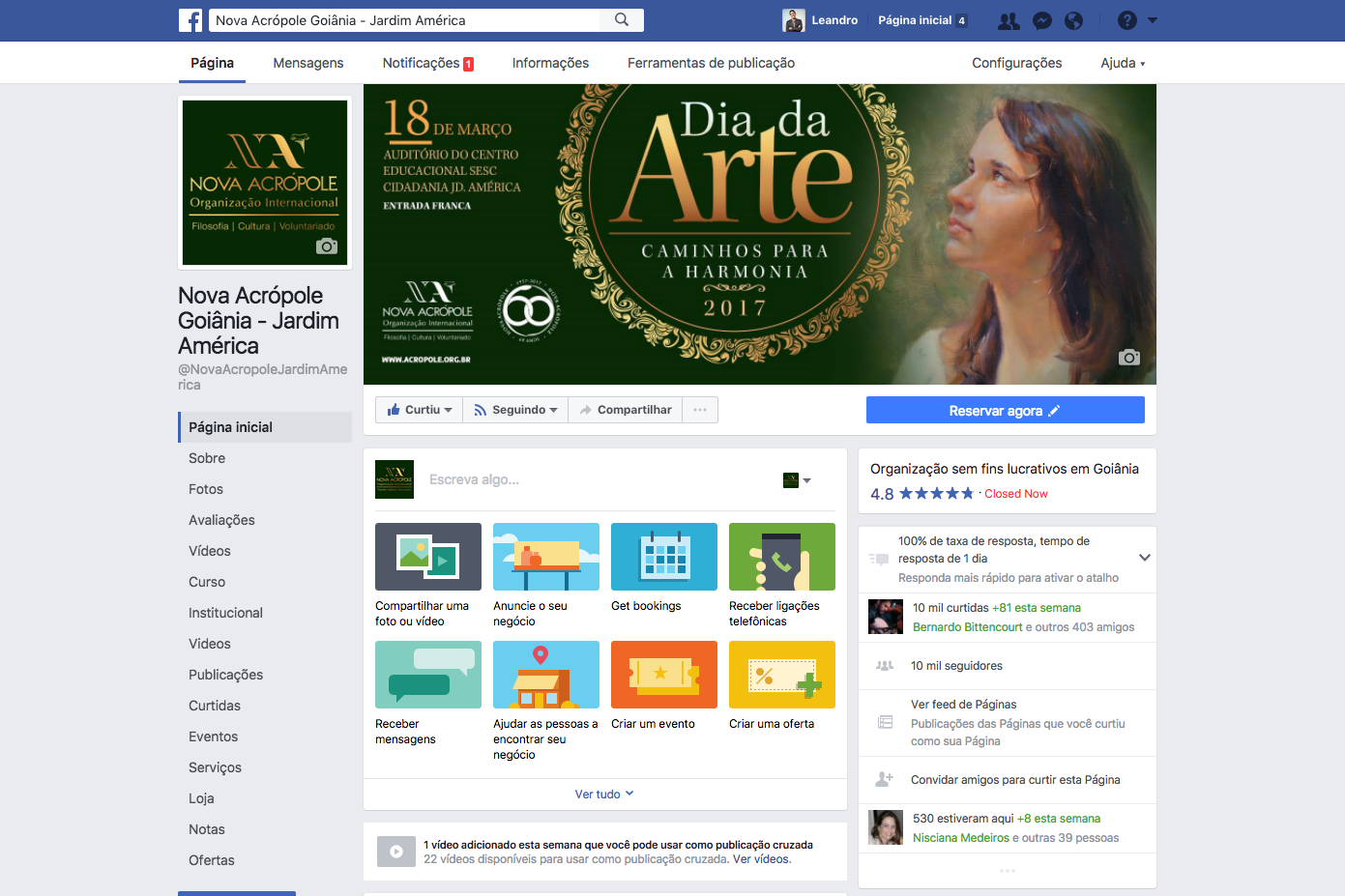Open the Seguindo dropdown button
Screen dimensions: 1345x896
(x=515, y=410)
